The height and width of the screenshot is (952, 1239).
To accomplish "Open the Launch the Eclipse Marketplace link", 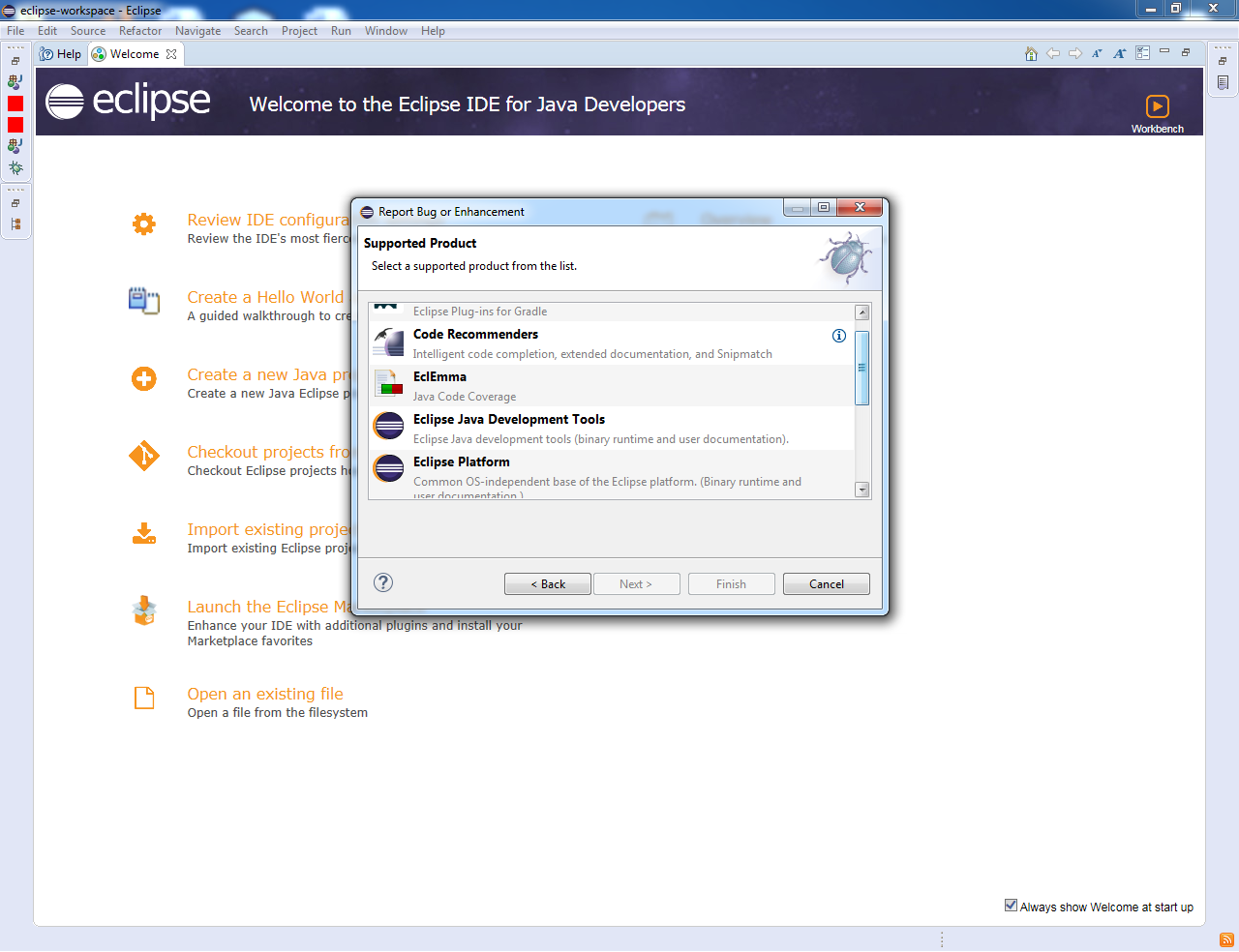I will pos(269,607).
